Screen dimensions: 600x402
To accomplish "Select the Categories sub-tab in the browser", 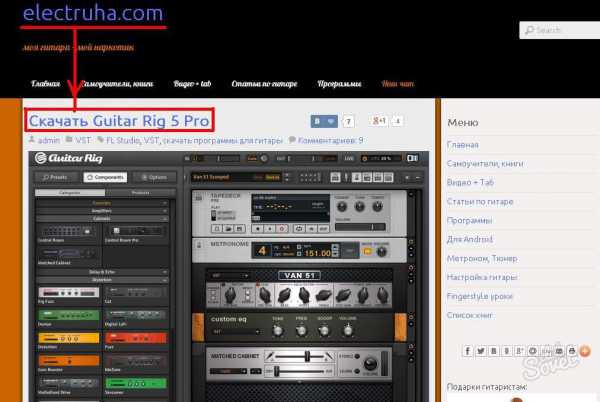I will click(70, 193).
